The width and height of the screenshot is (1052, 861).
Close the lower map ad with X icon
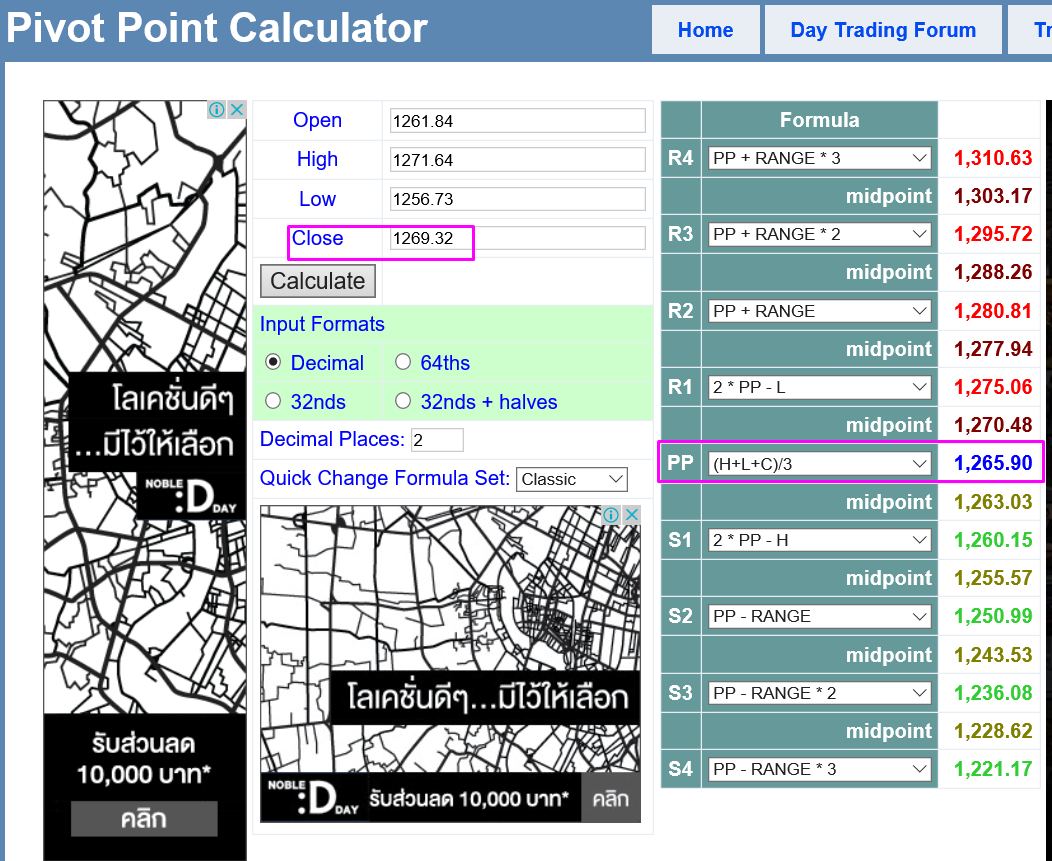pos(631,515)
